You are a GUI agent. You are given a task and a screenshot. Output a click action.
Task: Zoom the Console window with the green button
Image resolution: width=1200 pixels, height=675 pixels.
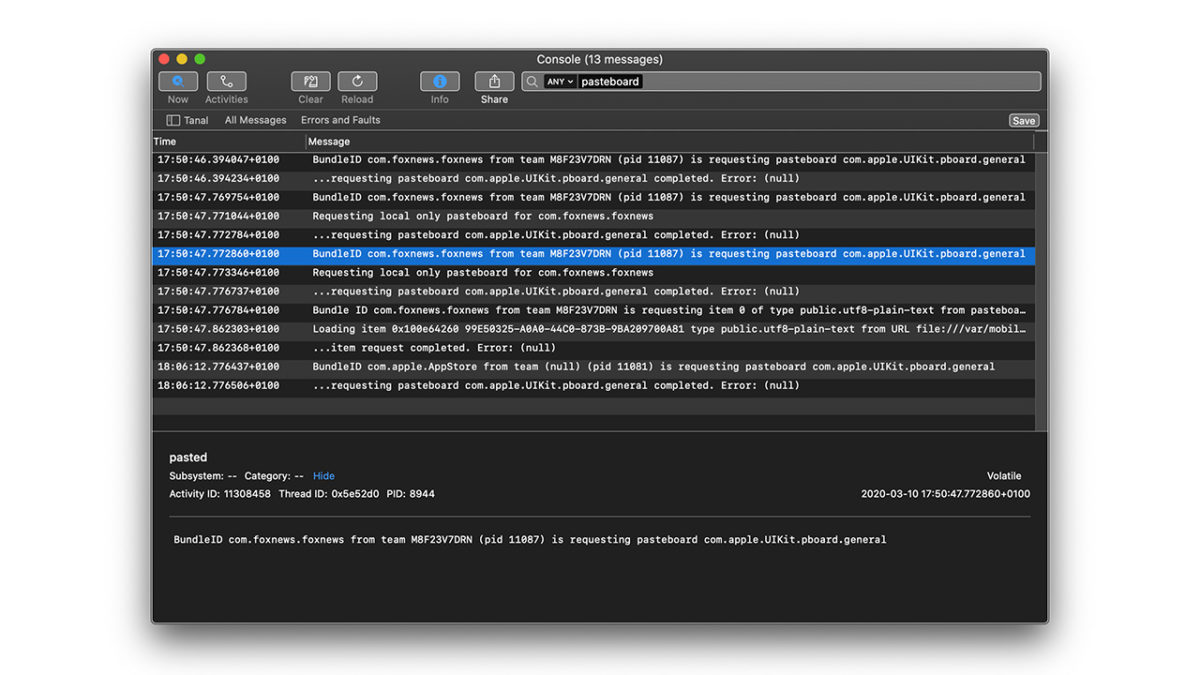tap(200, 59)
